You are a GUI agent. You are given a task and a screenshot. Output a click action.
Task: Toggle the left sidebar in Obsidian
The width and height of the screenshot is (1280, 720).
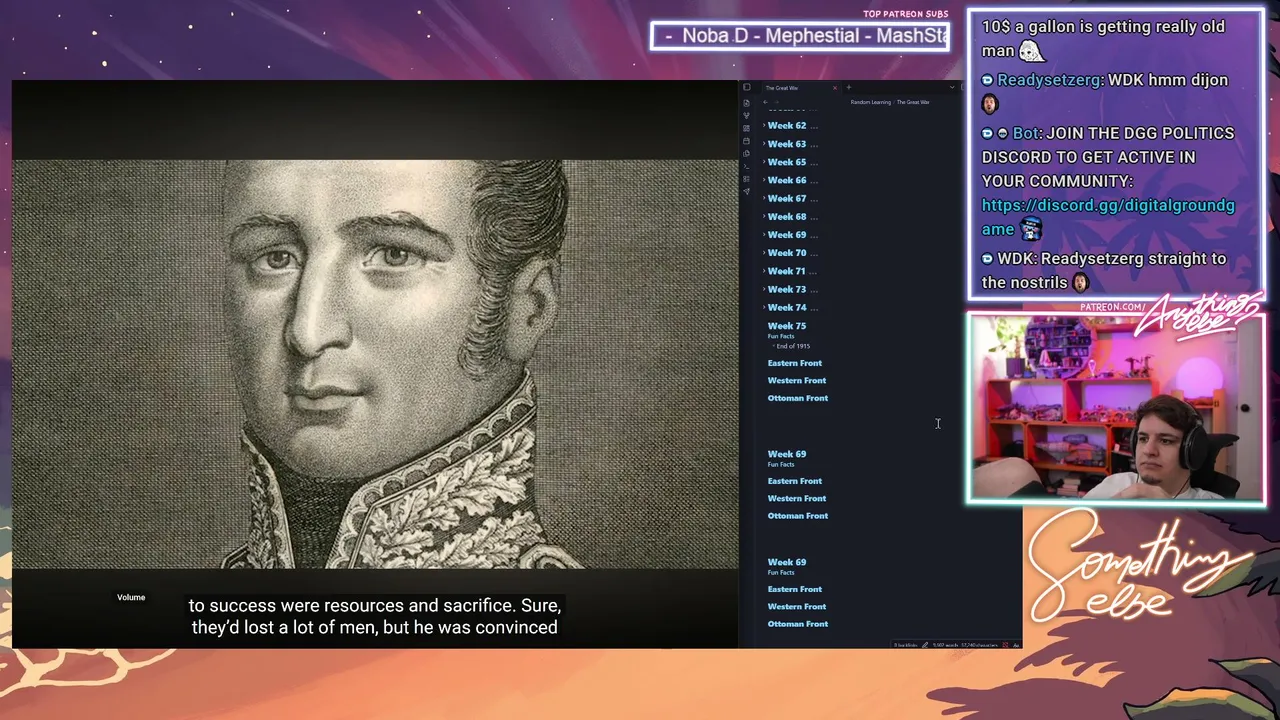(746, 88)
